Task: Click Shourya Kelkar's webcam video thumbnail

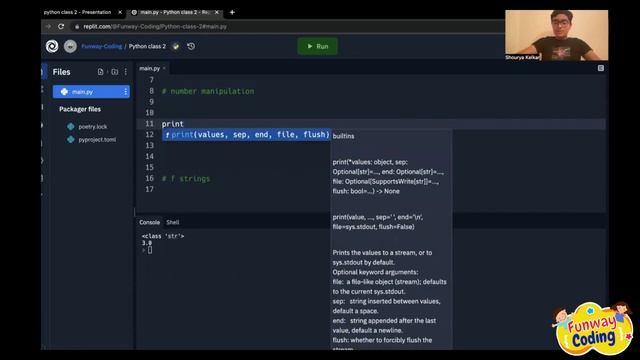Action: (x=556, y=35)
